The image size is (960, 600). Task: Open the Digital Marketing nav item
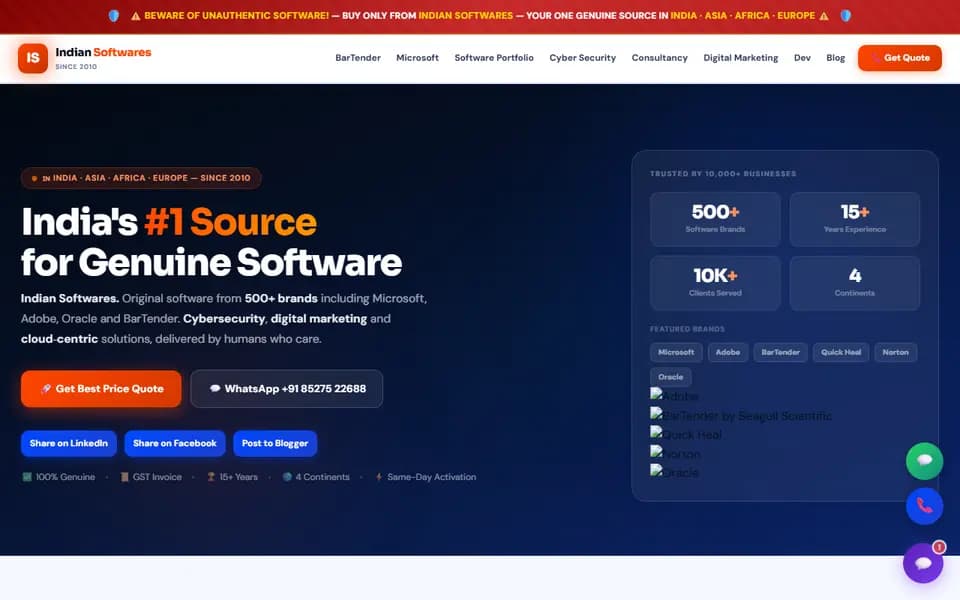(741, 58)
